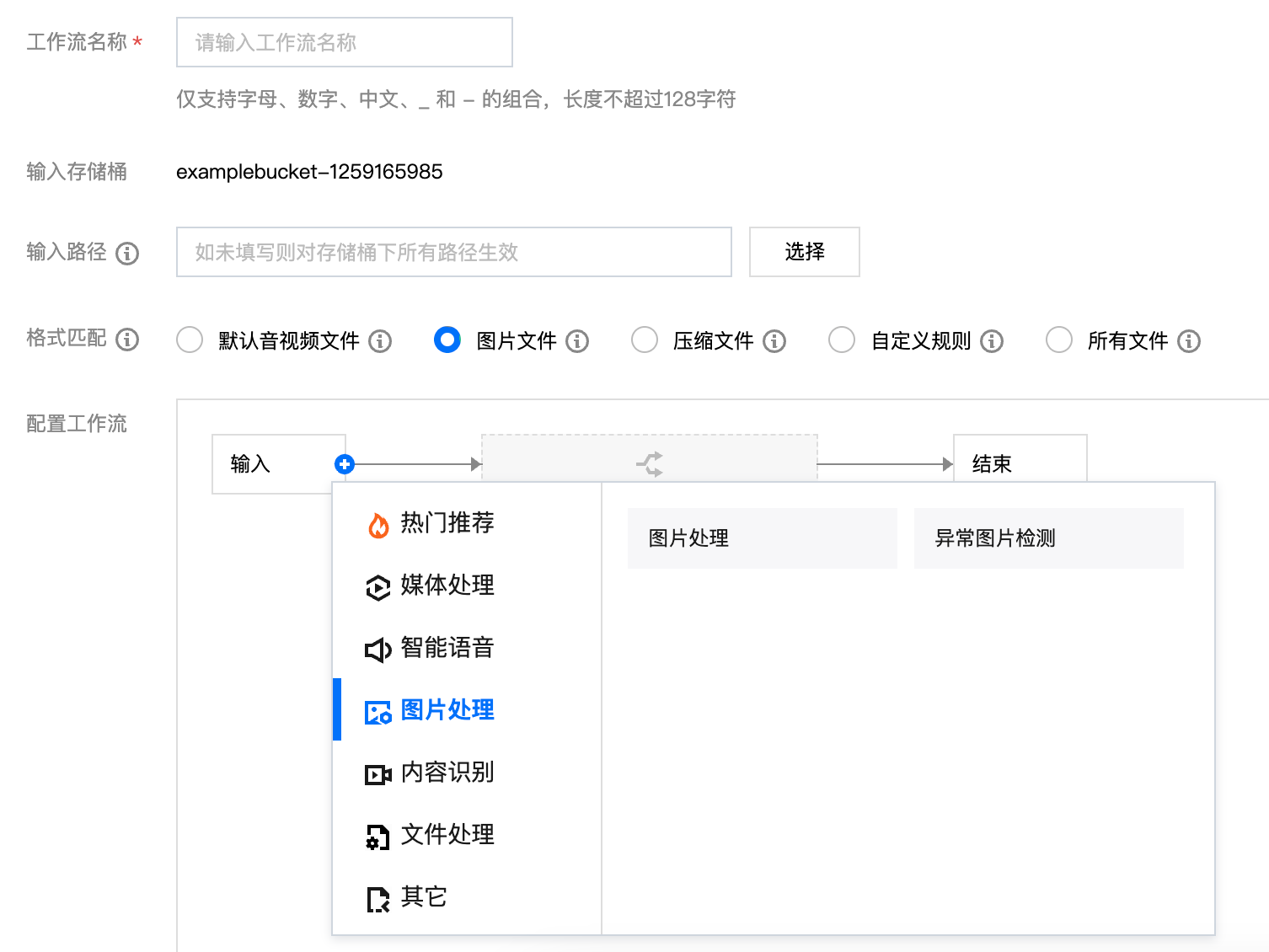Click info icon next to 所有文件
The height and width of the screenshot is (952, 1269).
coord(1189,341)
